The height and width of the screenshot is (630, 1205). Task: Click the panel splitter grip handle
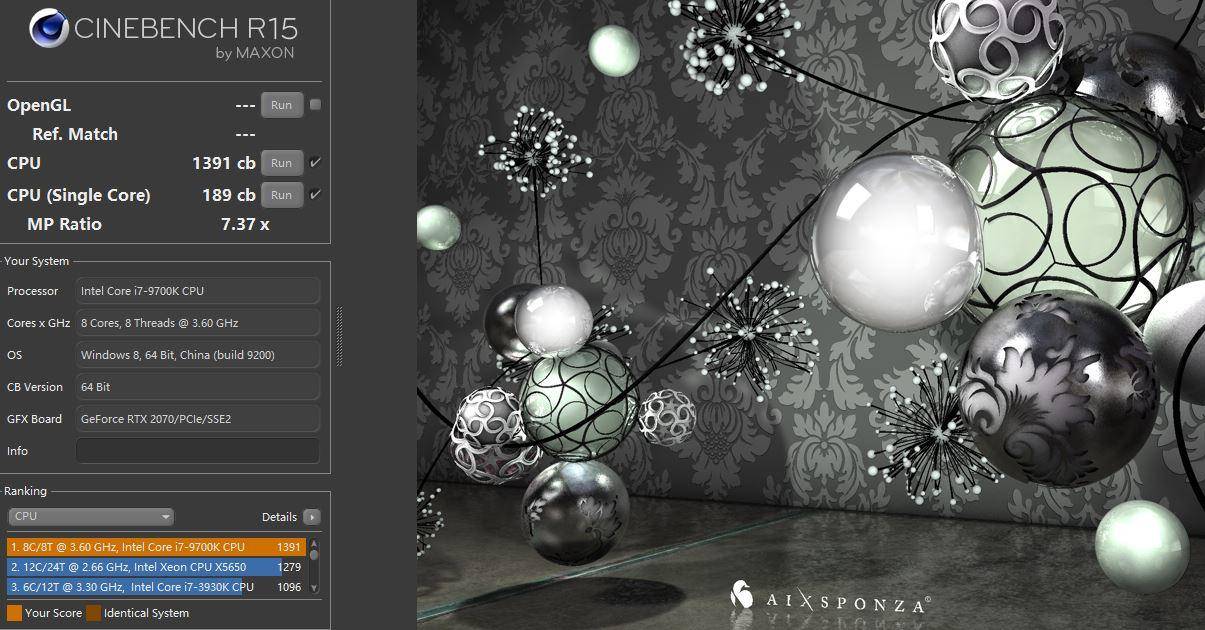point(339,336)
